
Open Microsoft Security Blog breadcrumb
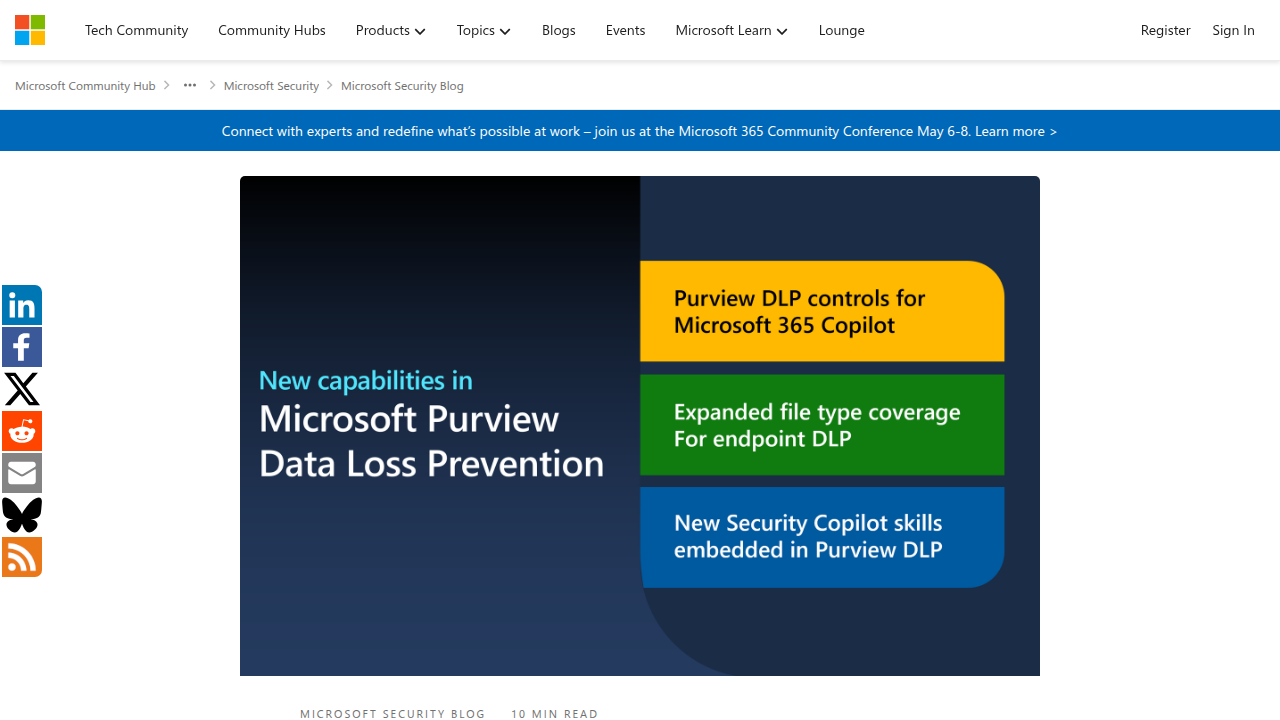pos(403,86)
